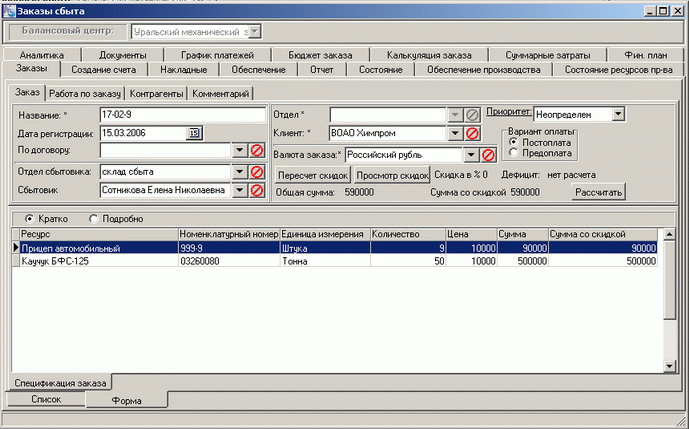This screenshot has height=429, width=689.
Task: Click the table scrollbar down arrow
Action: [x=669, y=366]
